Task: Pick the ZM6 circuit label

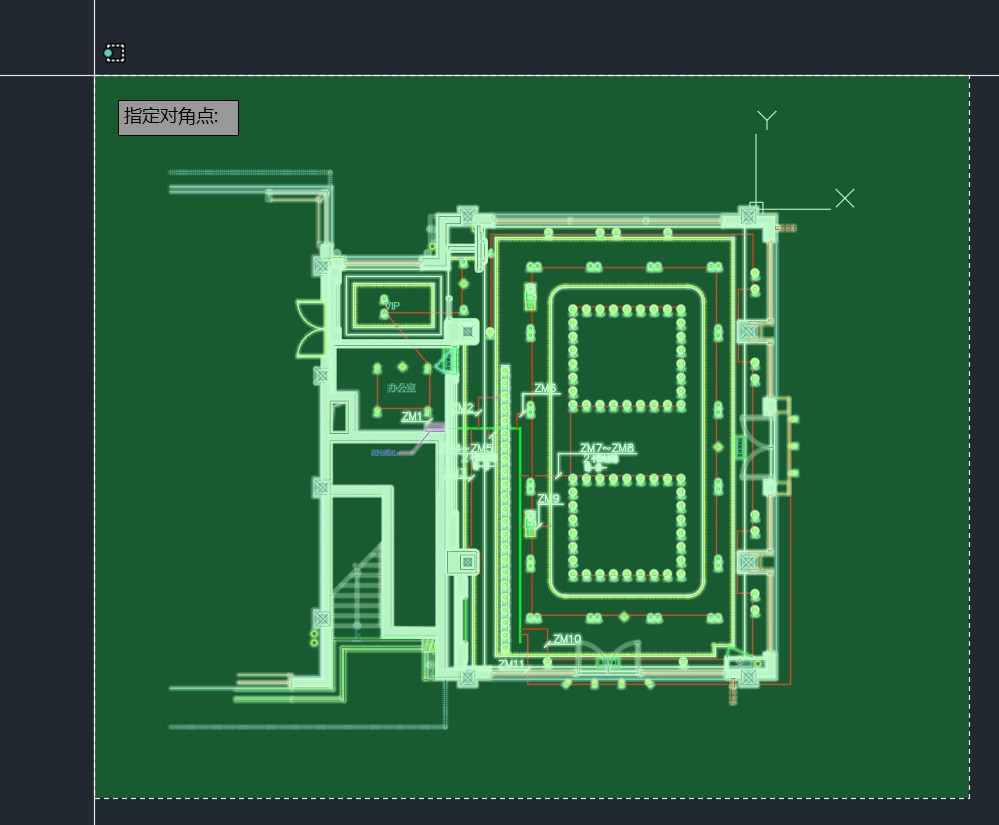Action: tap(545, 388)
